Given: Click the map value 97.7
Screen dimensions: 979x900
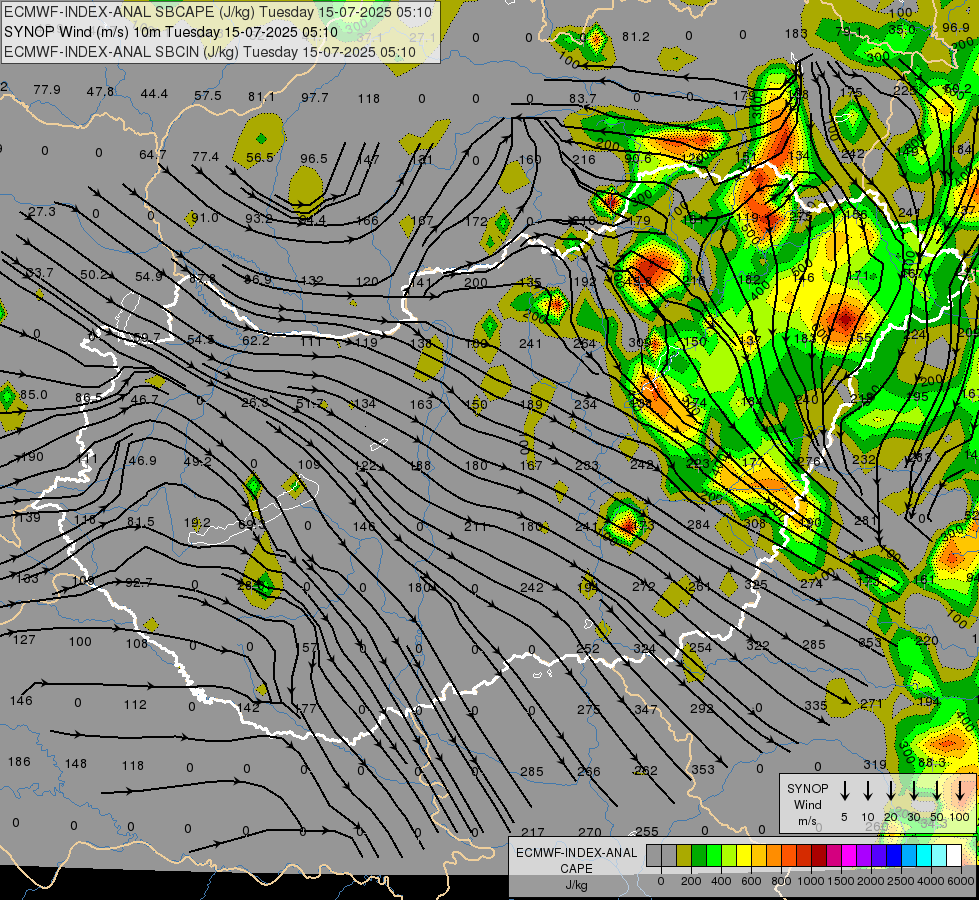Looking at the screenshot, I should pos(315,97).
